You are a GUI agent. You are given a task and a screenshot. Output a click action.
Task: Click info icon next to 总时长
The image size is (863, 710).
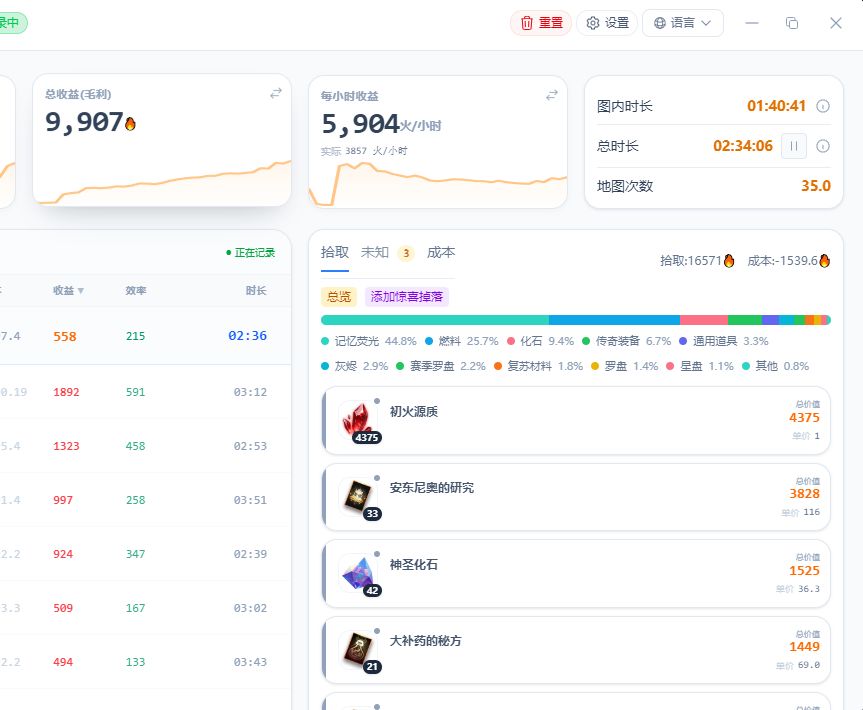(823, 146)
